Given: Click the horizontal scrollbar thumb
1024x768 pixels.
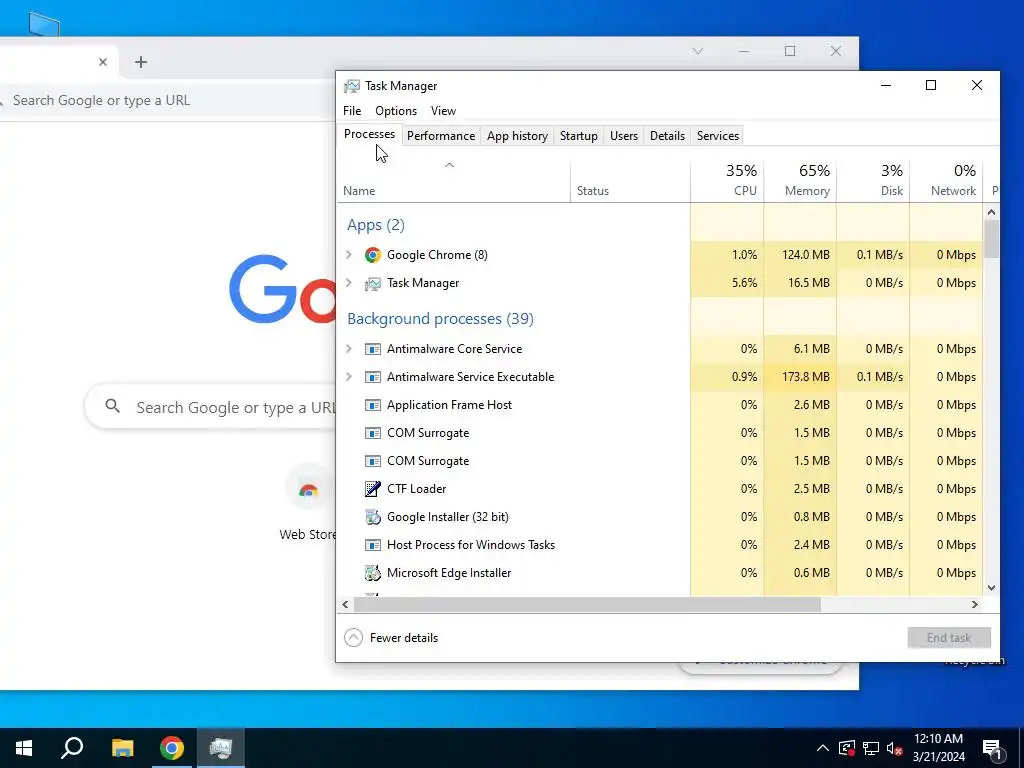Looking at the screenshot, I should tap(587, 605).
